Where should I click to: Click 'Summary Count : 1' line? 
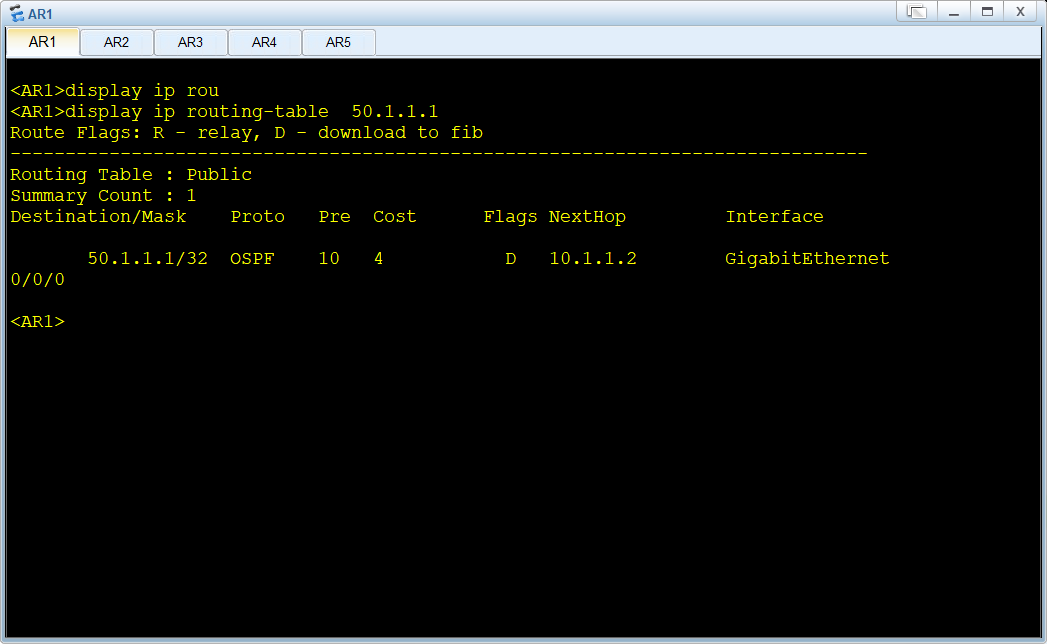click(x=103, y=196)
